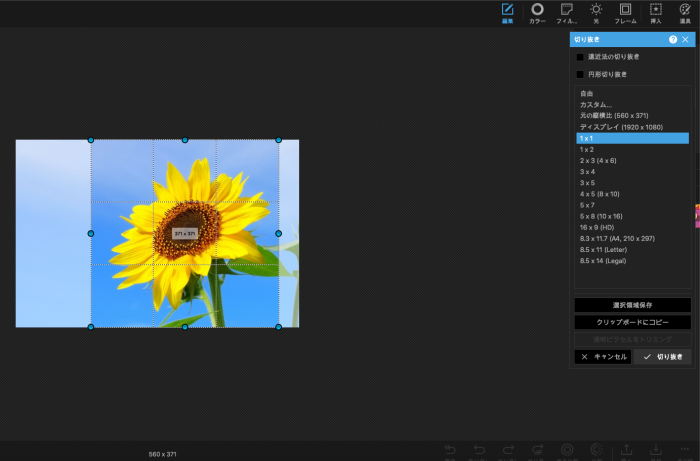This screenshot has height=461, width=700.
Task: Toggle the 円形切り抜き circular crop checkbox
Action: click(580, 74)
